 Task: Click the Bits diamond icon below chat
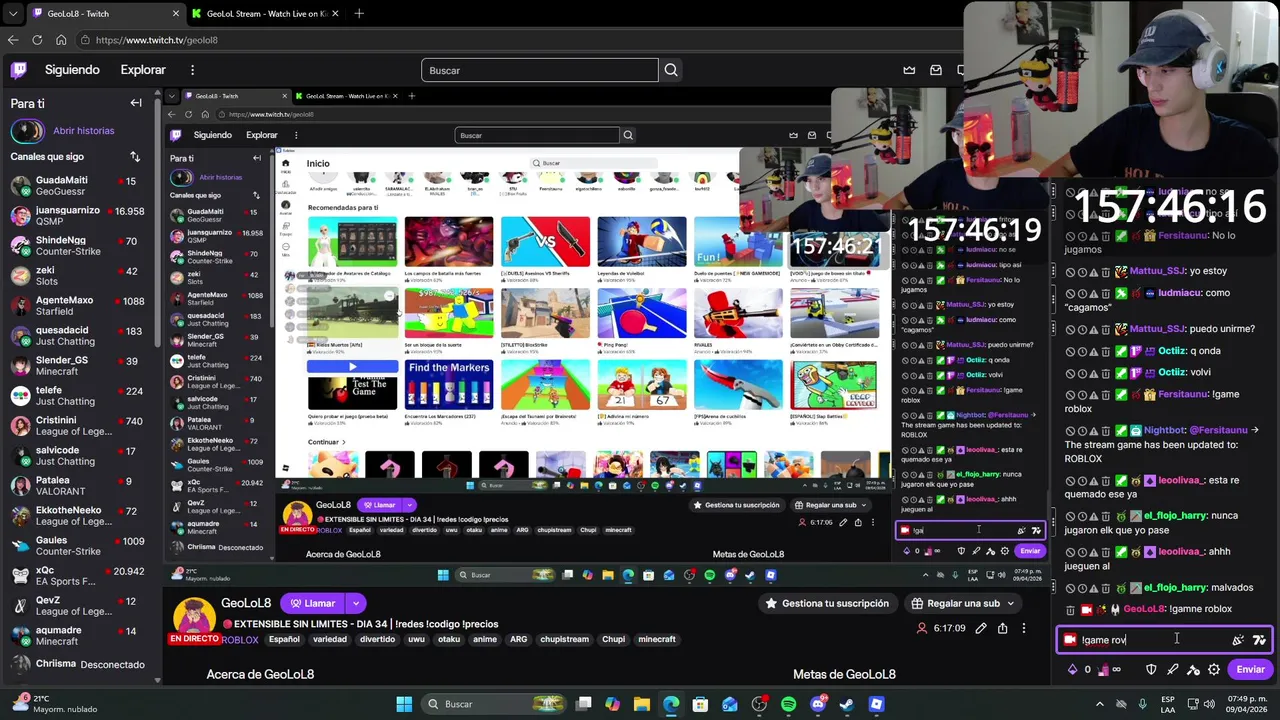pyautogui.click(x=1073, y=670)
